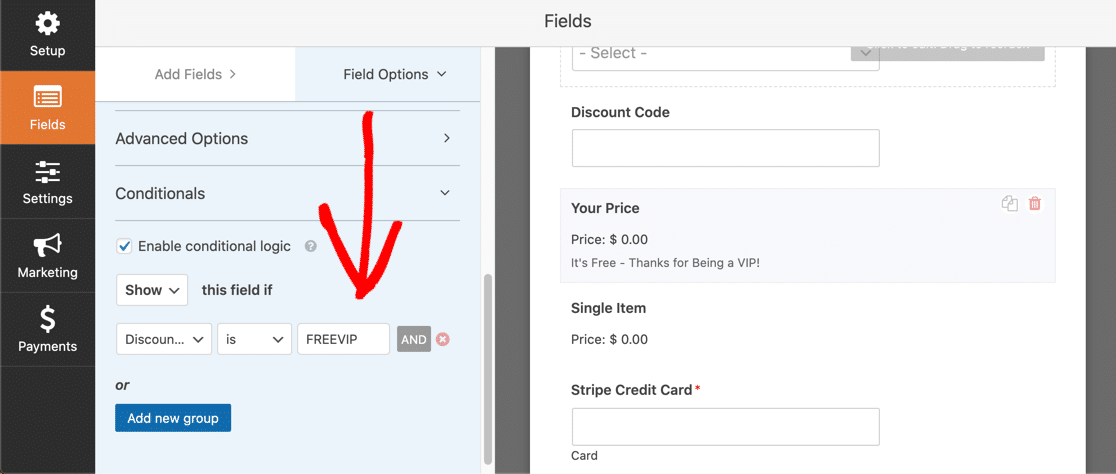Screen dimensions: 1116x474
Task: Open the 'is' operator dropdown
Action: tap(255, 339)
